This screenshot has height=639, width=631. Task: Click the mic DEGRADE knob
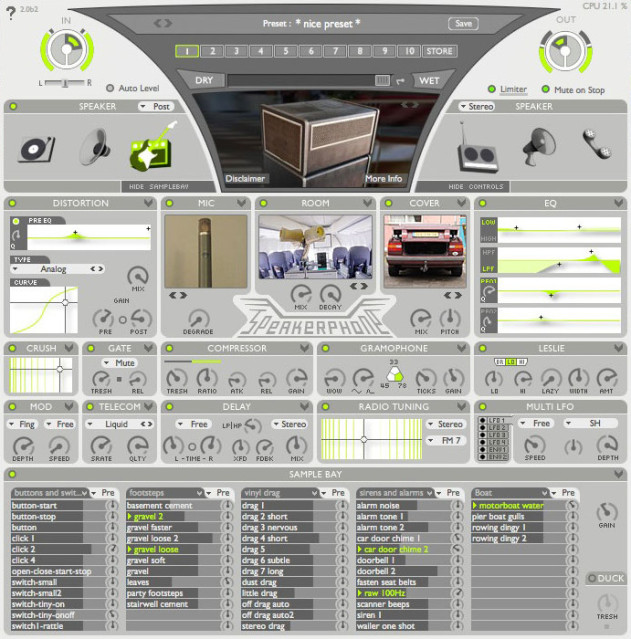pos(199,319)
